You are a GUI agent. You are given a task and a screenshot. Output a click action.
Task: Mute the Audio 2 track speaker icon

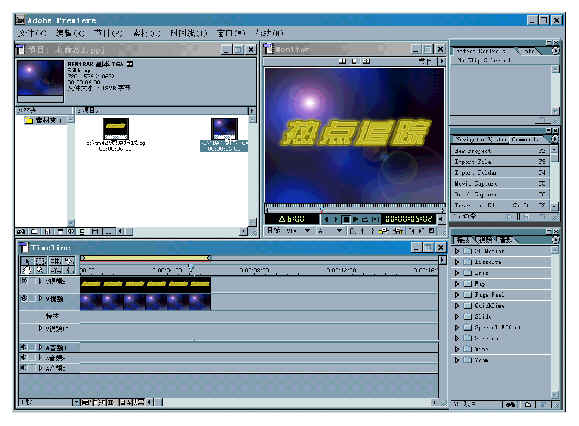click(x=24, y=358)
